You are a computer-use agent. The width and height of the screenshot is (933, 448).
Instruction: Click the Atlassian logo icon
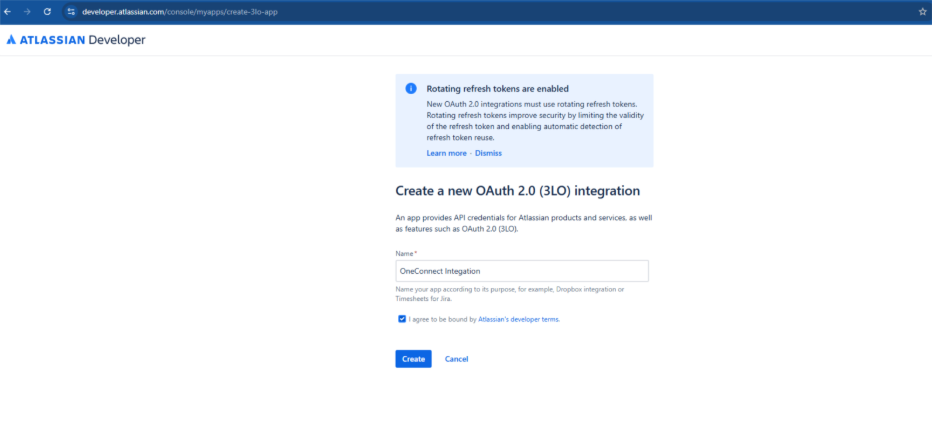point(11,40)
